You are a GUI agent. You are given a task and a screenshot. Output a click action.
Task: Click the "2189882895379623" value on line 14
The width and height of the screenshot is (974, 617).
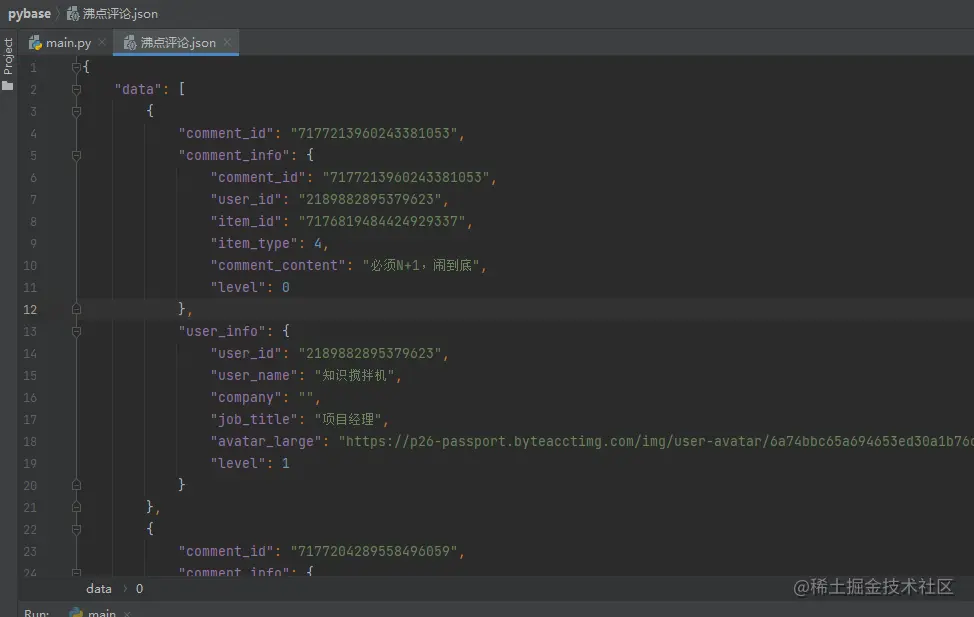tap(370, 353)
